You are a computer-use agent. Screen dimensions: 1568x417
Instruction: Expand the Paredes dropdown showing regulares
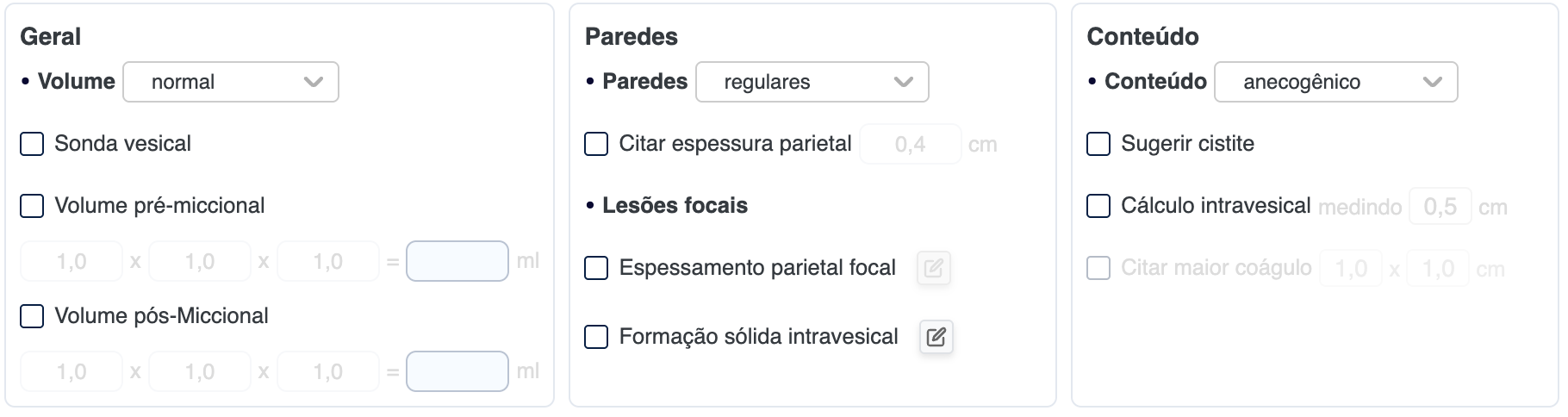[x=812, y=82]
